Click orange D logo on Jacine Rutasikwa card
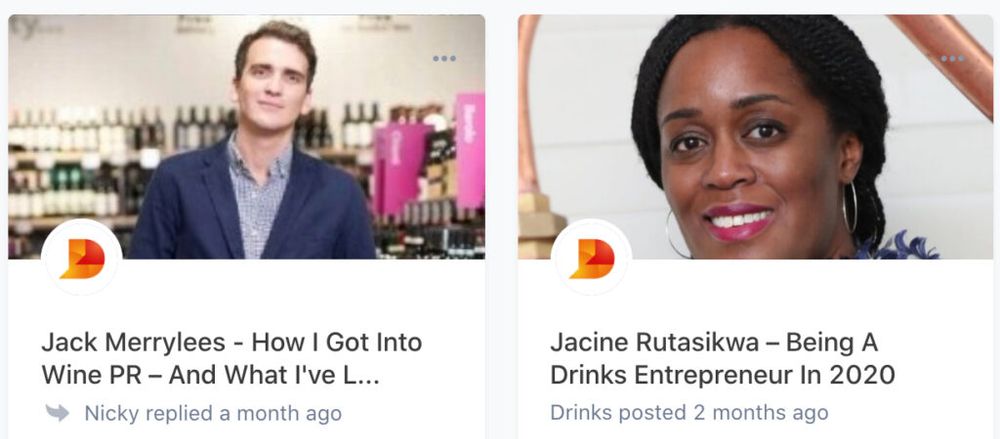1000x439 pixels. (591, 258)
